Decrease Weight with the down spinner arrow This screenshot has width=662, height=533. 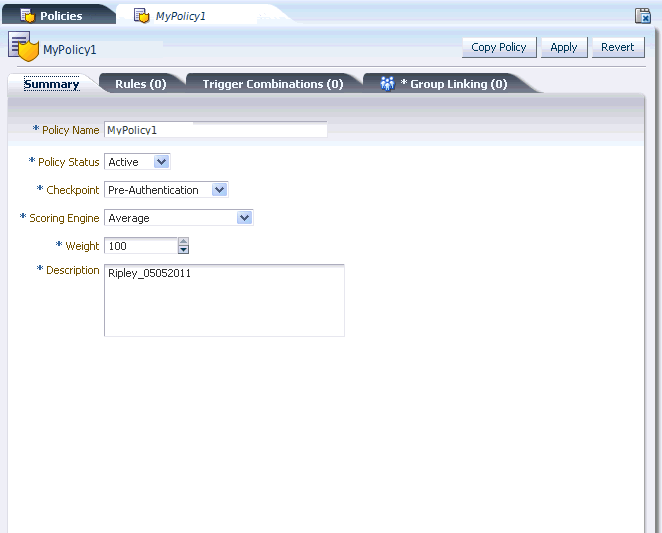(183, 250)
